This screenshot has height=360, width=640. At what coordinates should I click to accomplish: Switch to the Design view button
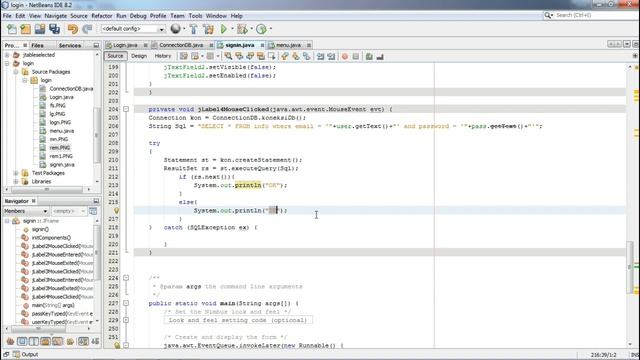click(139, 56)
